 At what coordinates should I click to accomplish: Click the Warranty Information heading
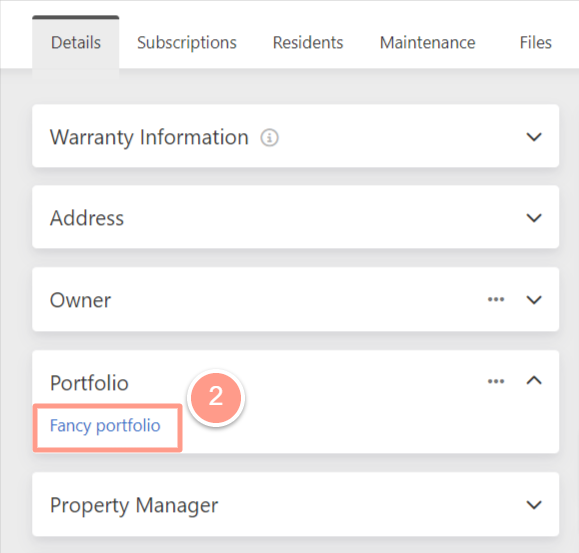click(x=149, y=137)
